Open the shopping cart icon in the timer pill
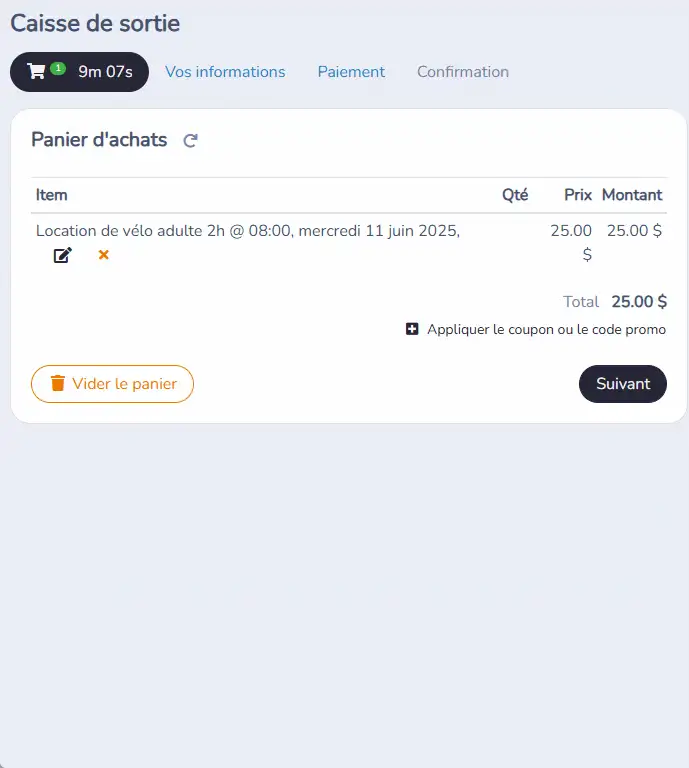689x768 pixels. tap(36, 72)
